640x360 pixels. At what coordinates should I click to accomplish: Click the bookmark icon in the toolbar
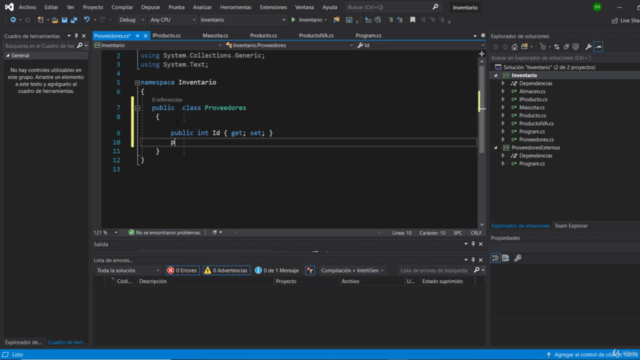pyautogui.click(x=413, y=20)
